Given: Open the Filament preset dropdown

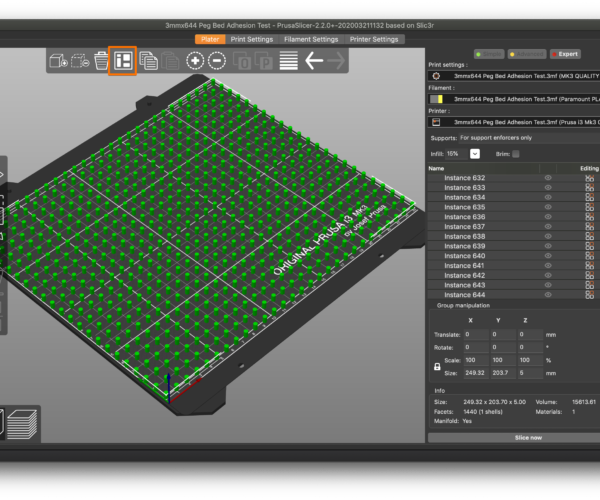Looking at the screenshot, I should (x=514, y=99).
